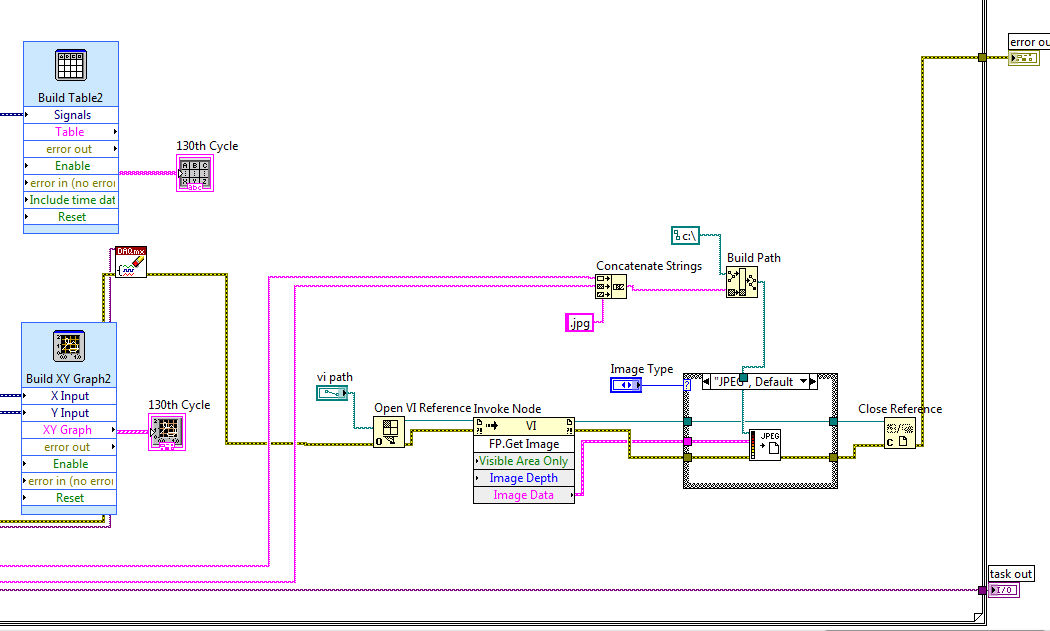1050x631 pixels.
Task: Click the task out tunnel on loop border
Action: [x=982, y=590]
